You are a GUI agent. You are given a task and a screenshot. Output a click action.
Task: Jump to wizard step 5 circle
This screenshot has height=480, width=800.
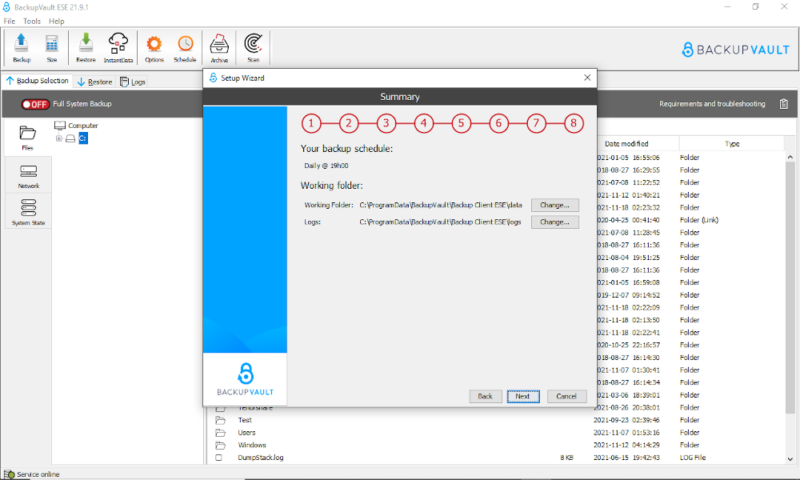click(x=461, y=123)
